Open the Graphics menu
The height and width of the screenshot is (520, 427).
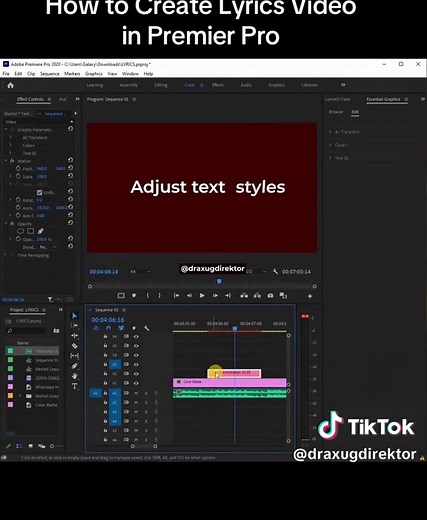(94, 74)
